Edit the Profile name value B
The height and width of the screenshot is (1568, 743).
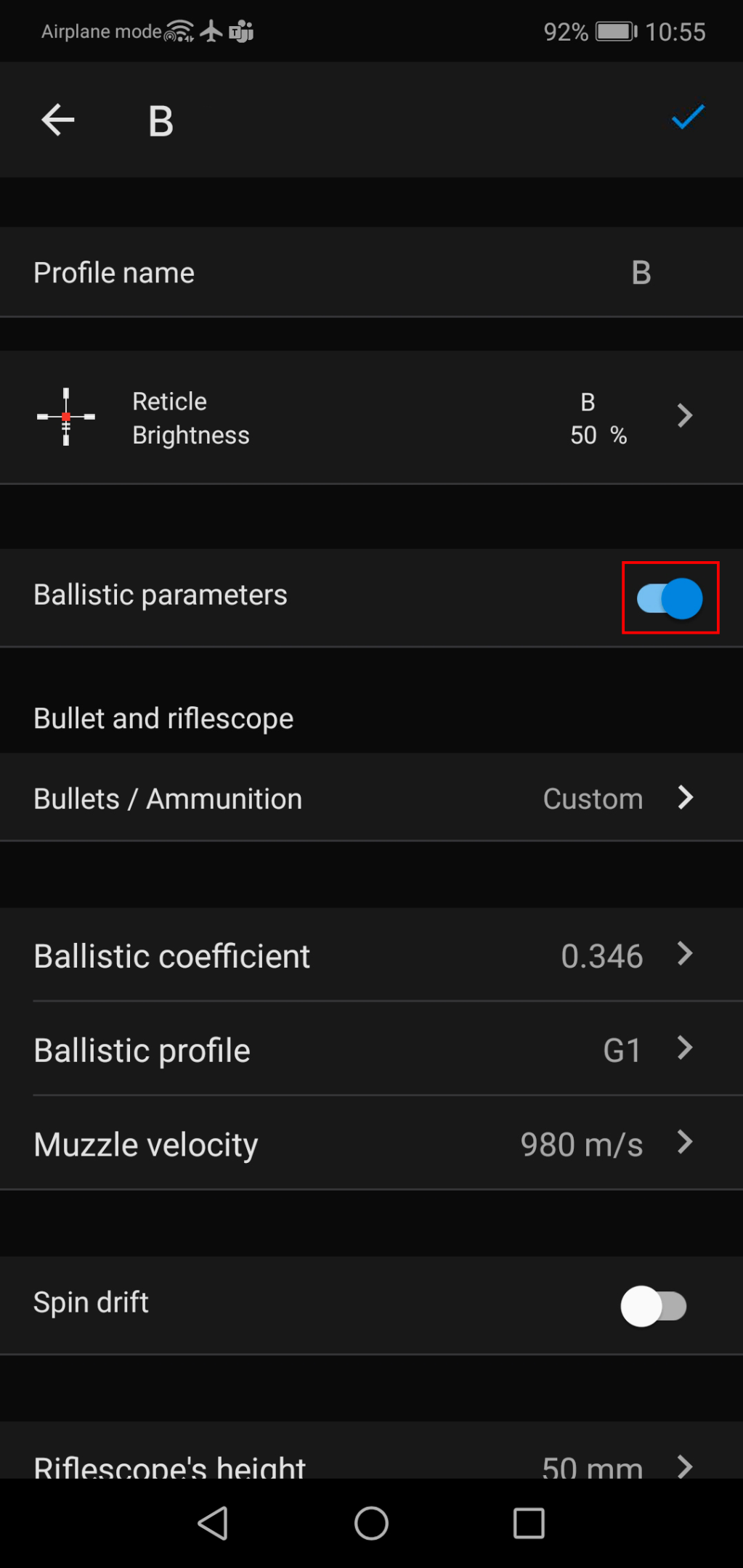pyautogui.click(x=641, y=273)
